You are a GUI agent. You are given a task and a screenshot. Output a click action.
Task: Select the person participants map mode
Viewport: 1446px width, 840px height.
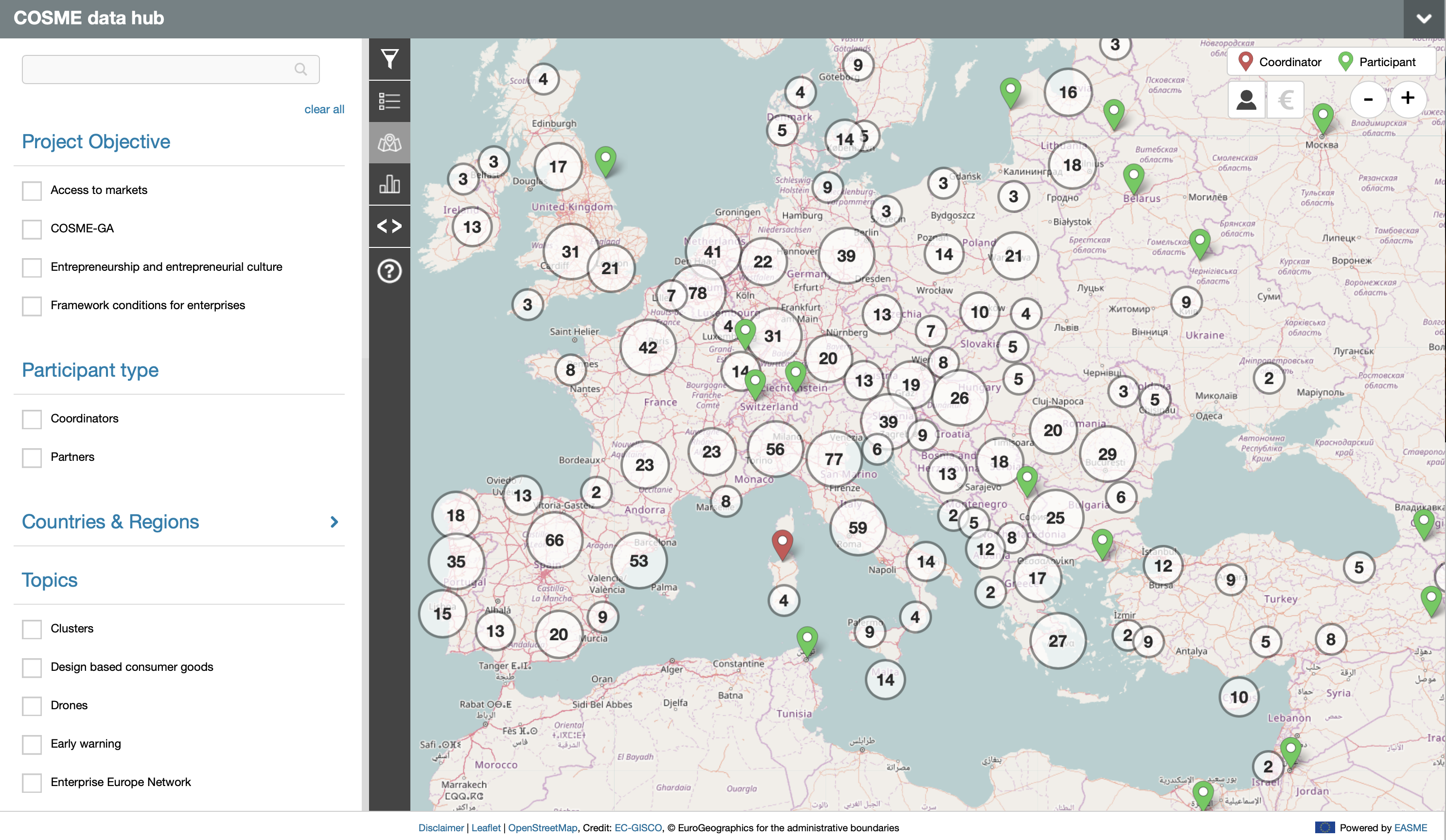1246,101
